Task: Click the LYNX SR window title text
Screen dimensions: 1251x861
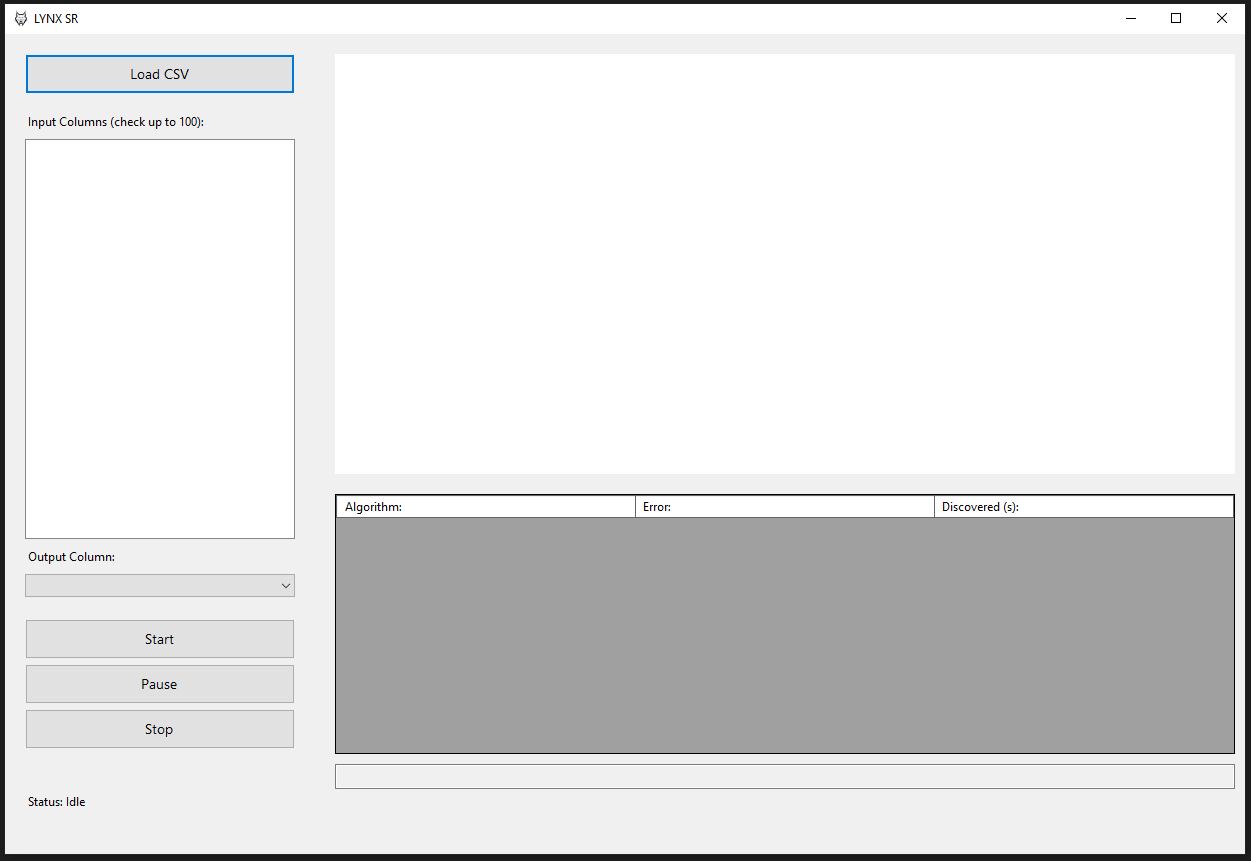Action: click(56, 18)
